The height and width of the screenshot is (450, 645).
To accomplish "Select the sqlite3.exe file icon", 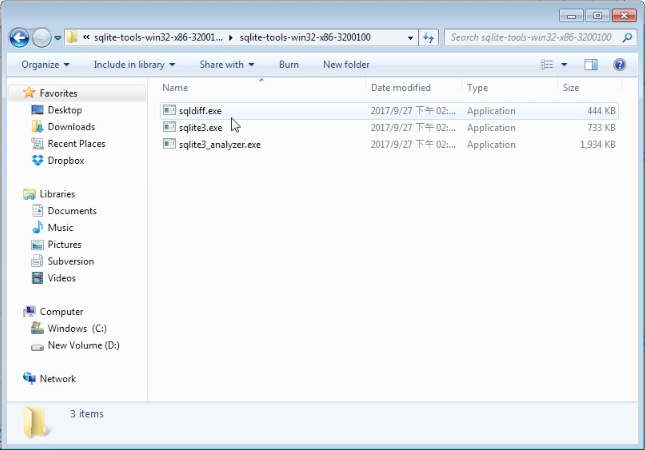I will [x=169, y=127].
